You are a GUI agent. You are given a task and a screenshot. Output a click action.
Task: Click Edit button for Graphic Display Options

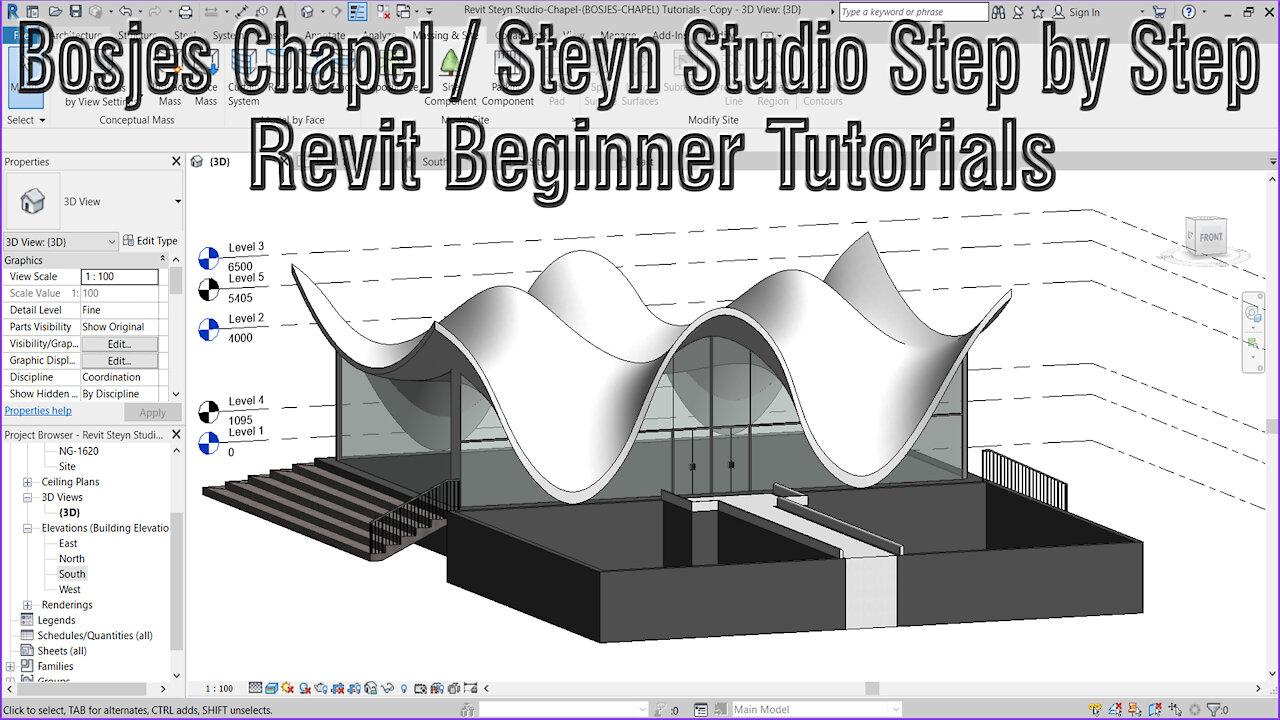119,360
